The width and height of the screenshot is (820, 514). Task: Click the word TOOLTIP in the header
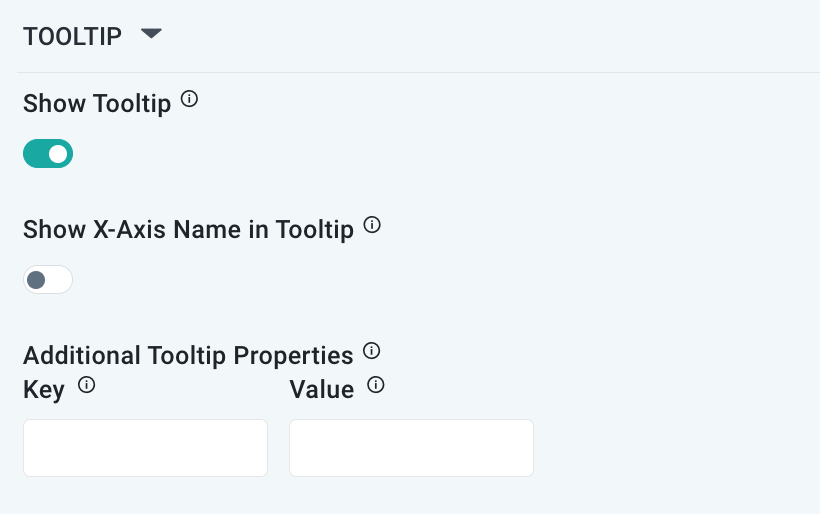click(72, 37)
